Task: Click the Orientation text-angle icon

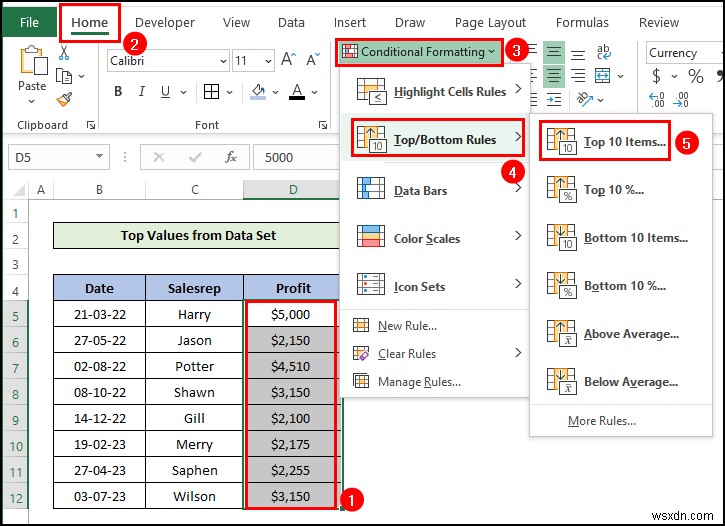Action: pyautogui.click(x=585, y=98)
